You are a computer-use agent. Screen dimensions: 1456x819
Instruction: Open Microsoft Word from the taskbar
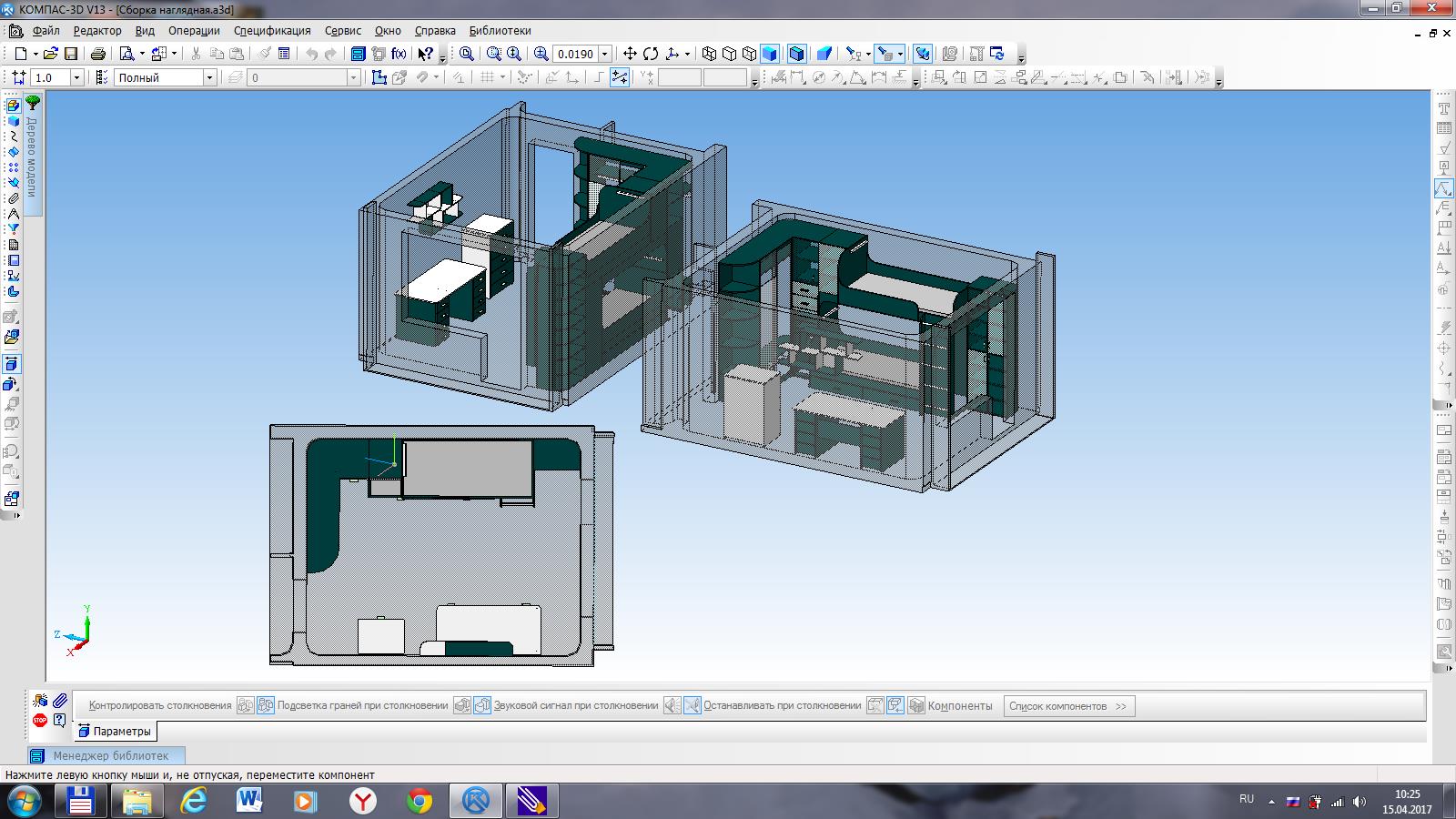[249, 801]
